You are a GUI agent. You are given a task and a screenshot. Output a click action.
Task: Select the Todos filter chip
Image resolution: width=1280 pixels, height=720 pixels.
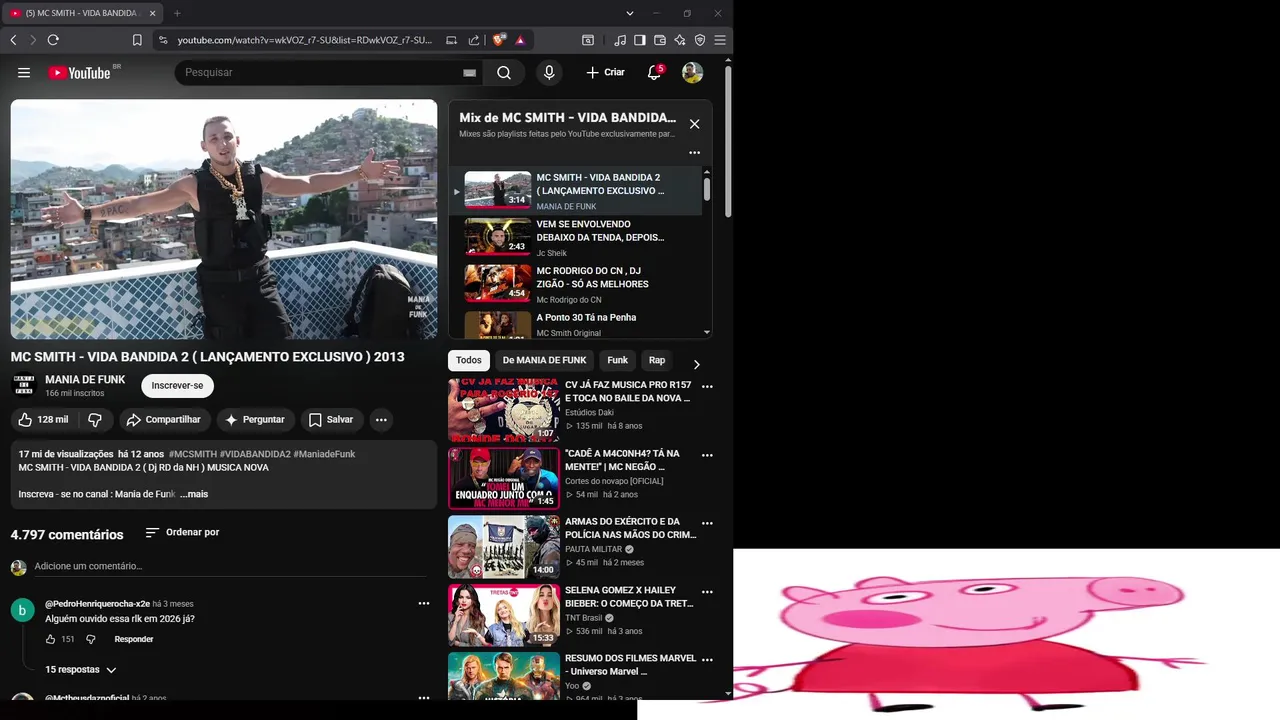click(x=468, y=360)
